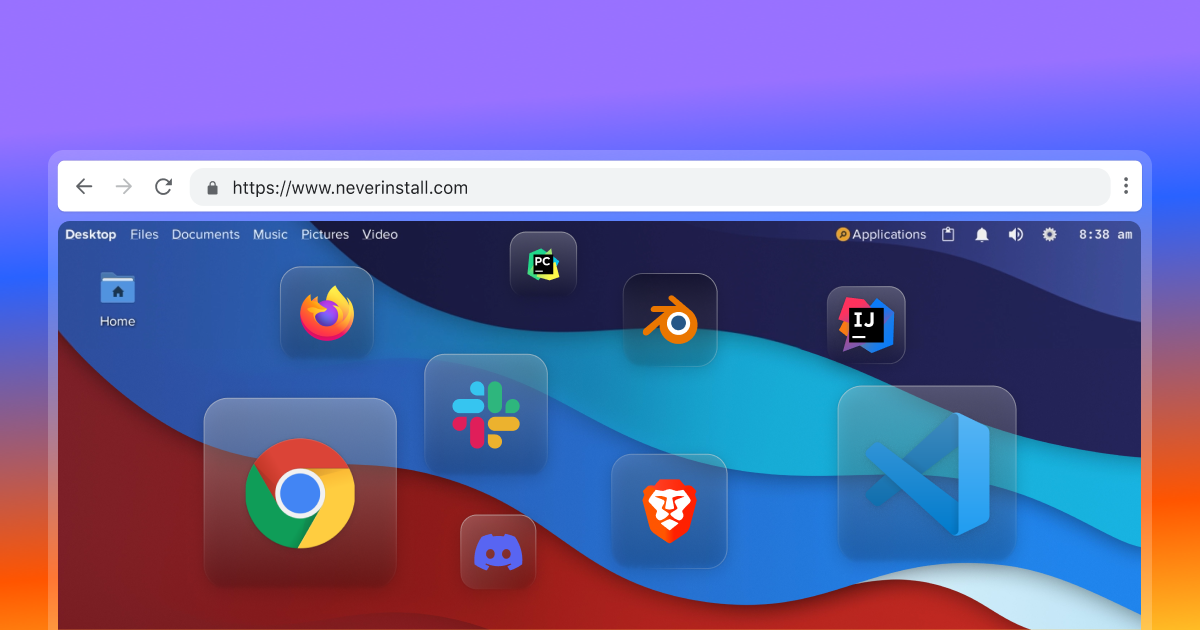Open the IntelliJ IDEA icon
Screen dimensions: 1200x630
pyautogui.click(x=866, y=325)
